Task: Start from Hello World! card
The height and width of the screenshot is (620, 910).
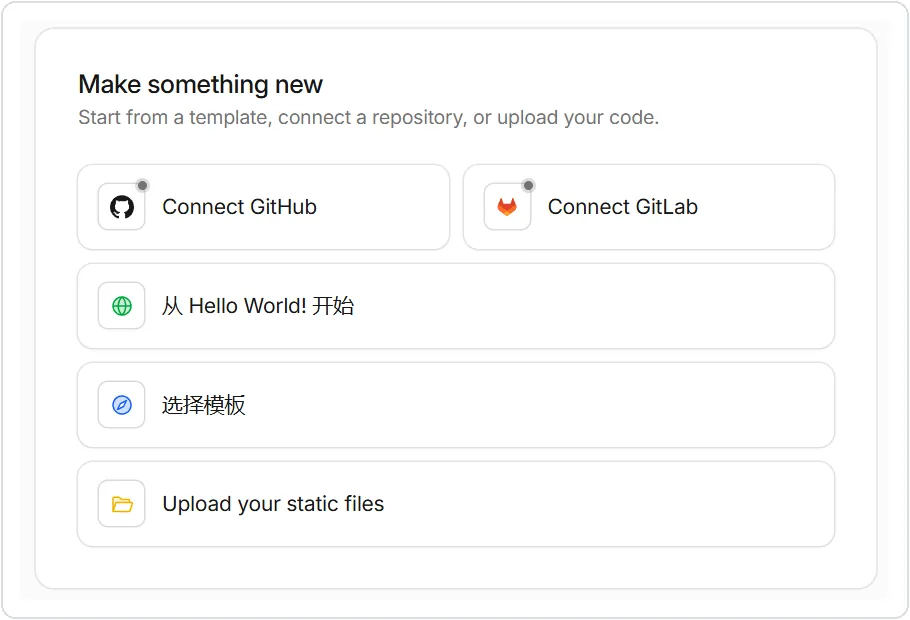Action: (456, 306)
